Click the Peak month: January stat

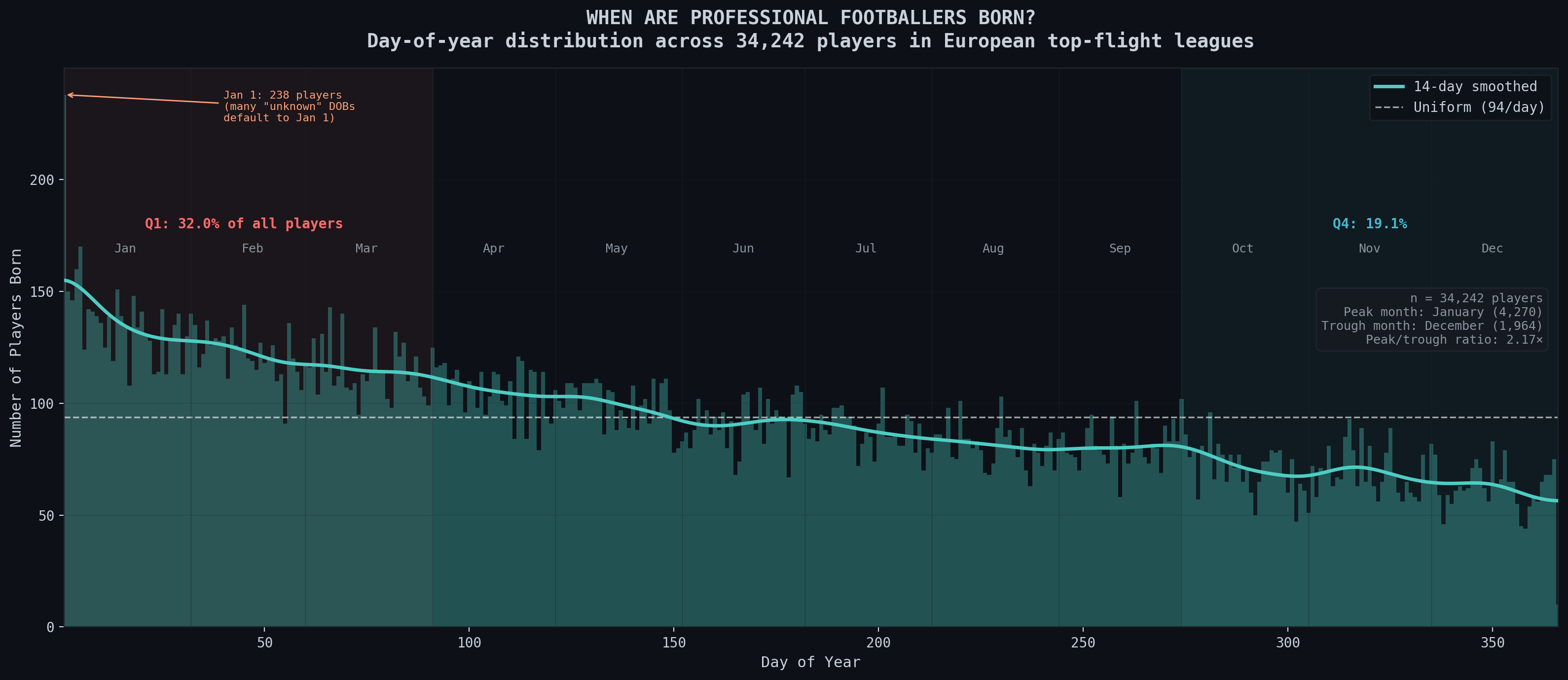coord(1443,312)
